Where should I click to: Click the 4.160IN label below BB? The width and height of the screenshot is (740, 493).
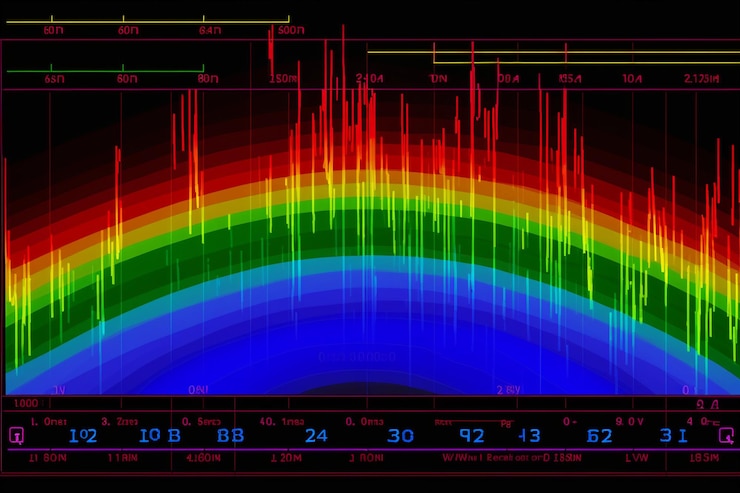(x=203, y=458)
